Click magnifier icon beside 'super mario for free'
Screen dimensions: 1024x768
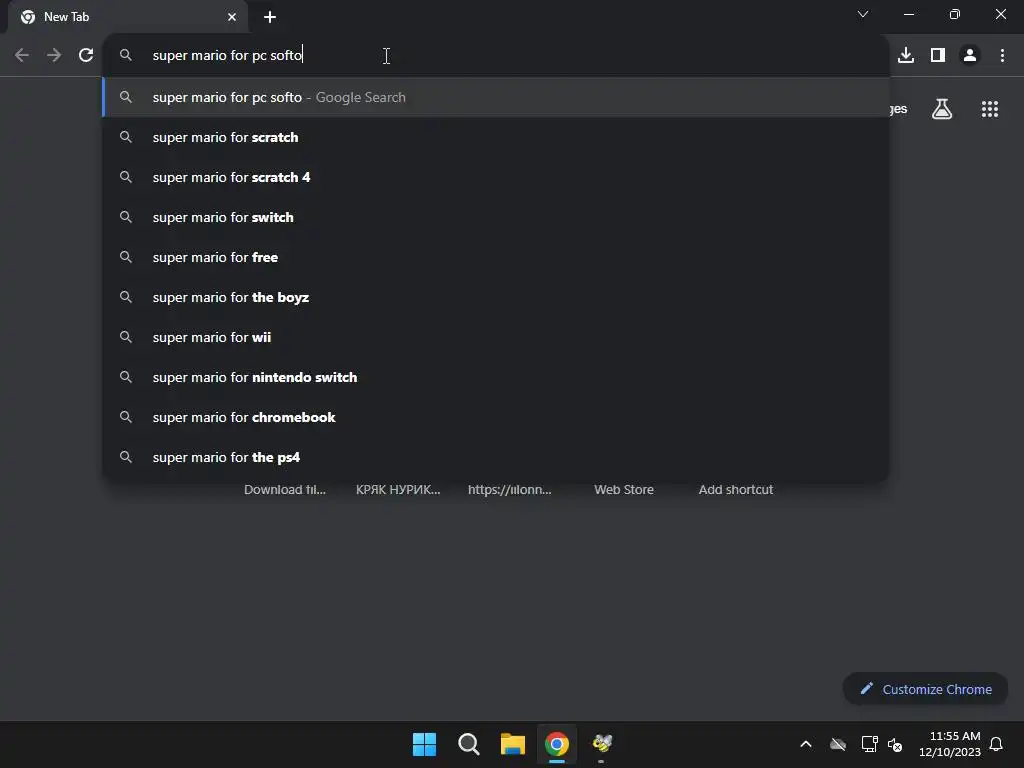(126, 257)
